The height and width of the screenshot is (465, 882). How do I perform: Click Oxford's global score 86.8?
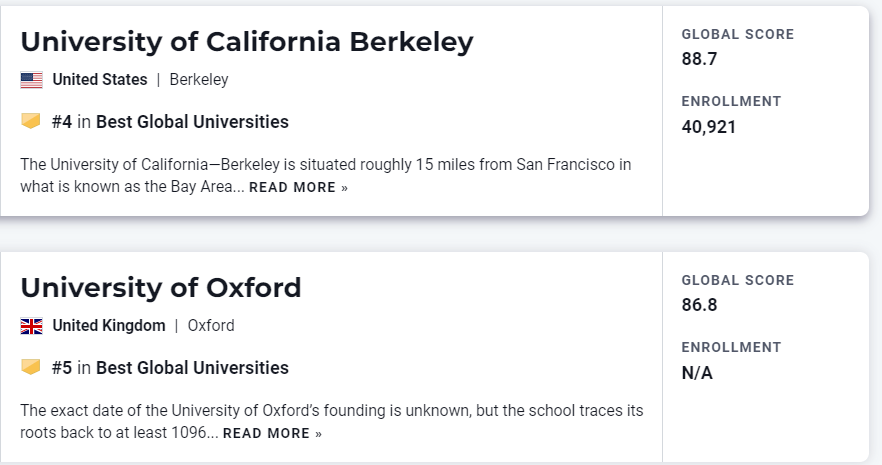coord(699,305)
